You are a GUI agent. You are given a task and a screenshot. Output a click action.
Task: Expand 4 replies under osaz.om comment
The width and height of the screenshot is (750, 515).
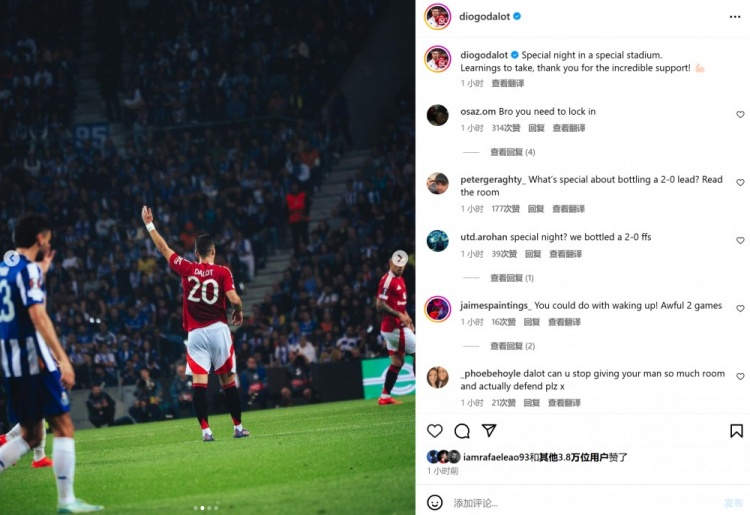click(512, 152)
